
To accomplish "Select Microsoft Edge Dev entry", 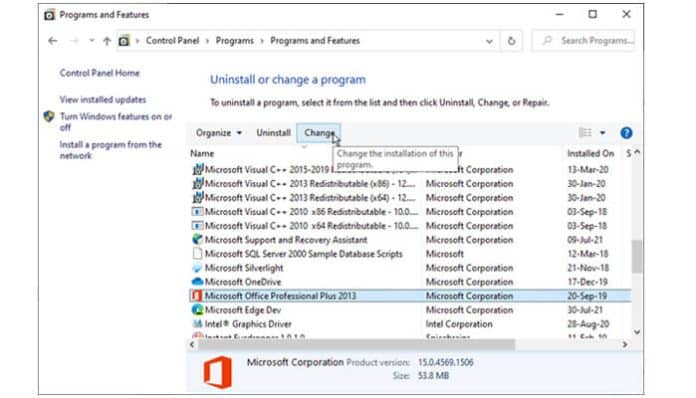I will coord(409,310).
